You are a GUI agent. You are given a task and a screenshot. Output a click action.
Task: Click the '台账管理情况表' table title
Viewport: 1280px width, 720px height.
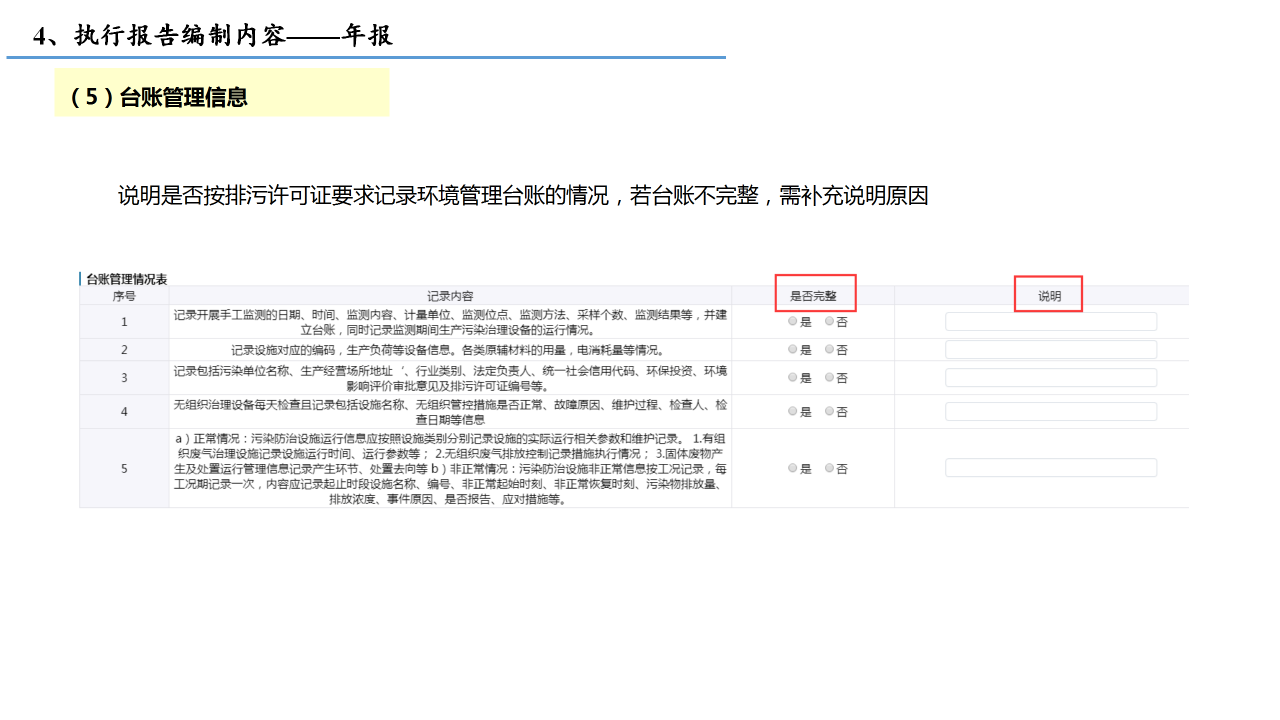coord(126,278)
